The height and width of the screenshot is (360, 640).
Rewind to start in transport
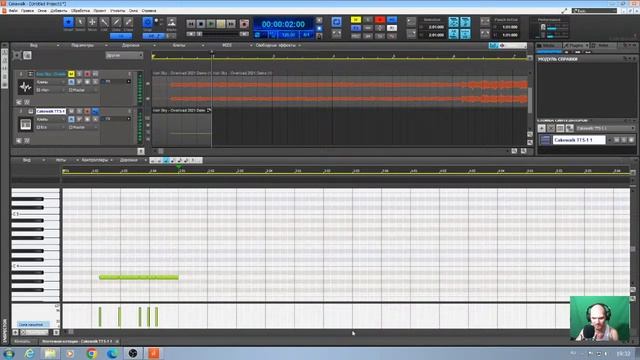pos(191,24)
